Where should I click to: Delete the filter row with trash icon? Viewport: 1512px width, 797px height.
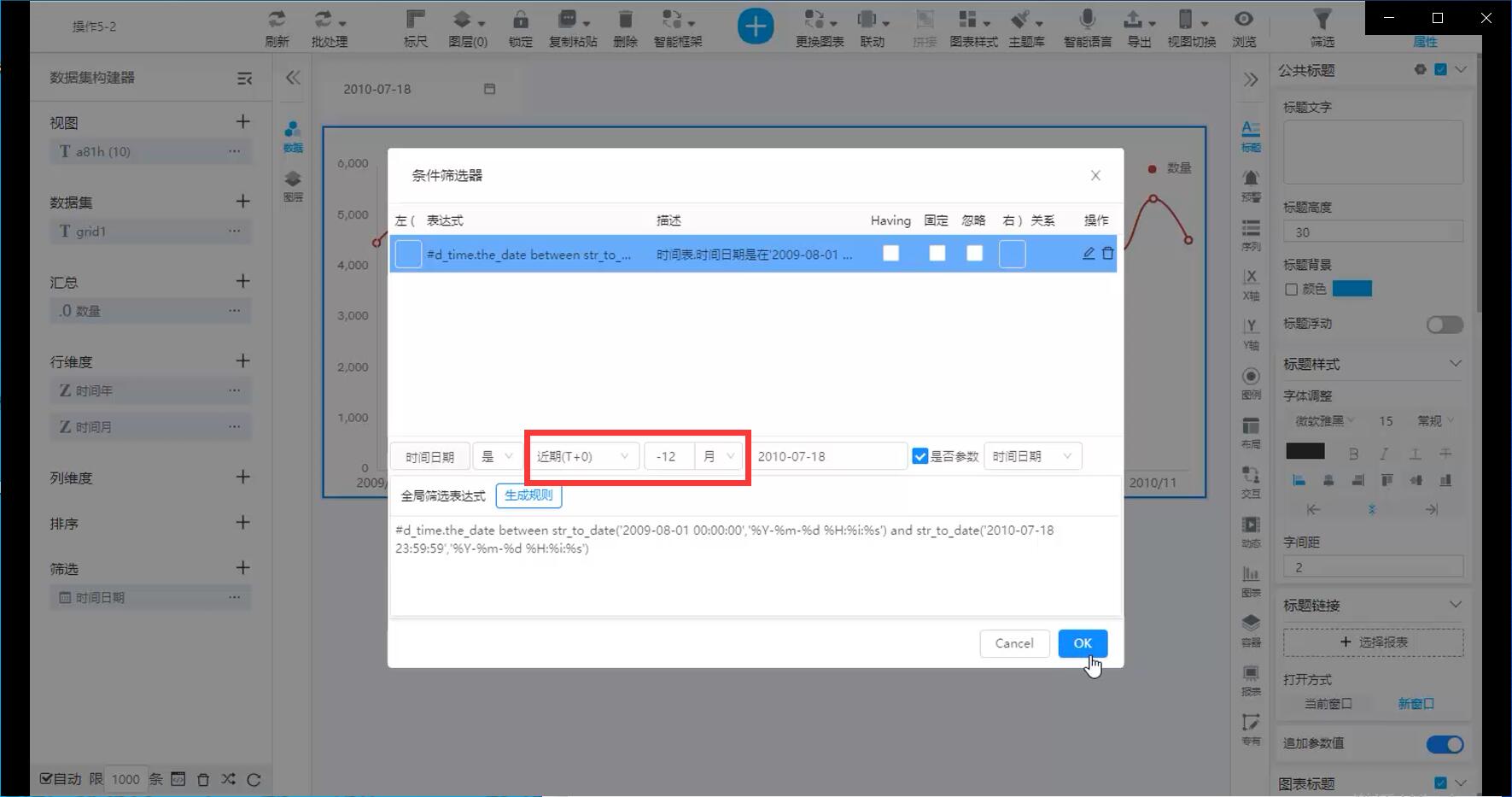coord(1107,254)
